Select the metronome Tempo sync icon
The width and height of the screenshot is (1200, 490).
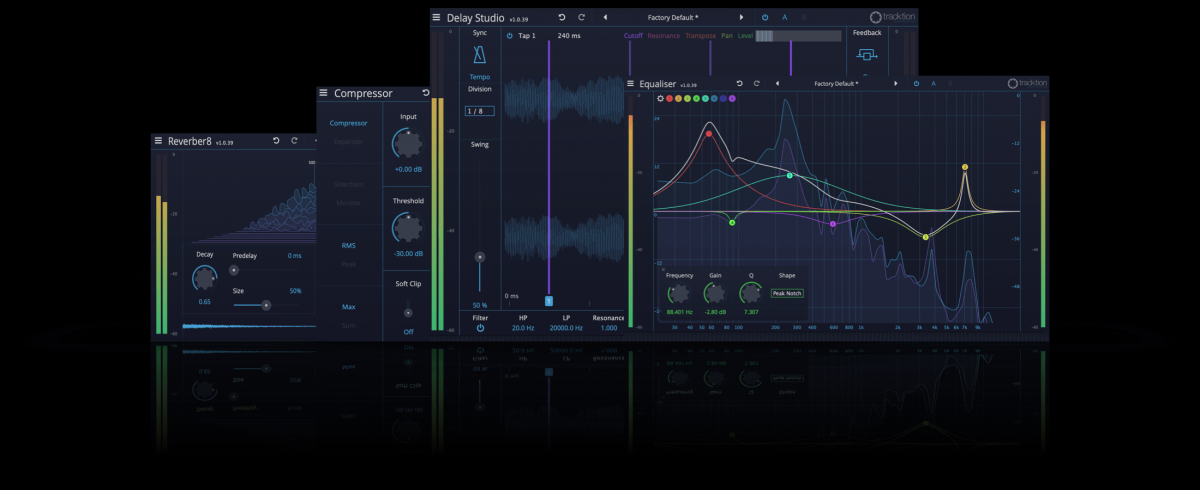[479, 55]
